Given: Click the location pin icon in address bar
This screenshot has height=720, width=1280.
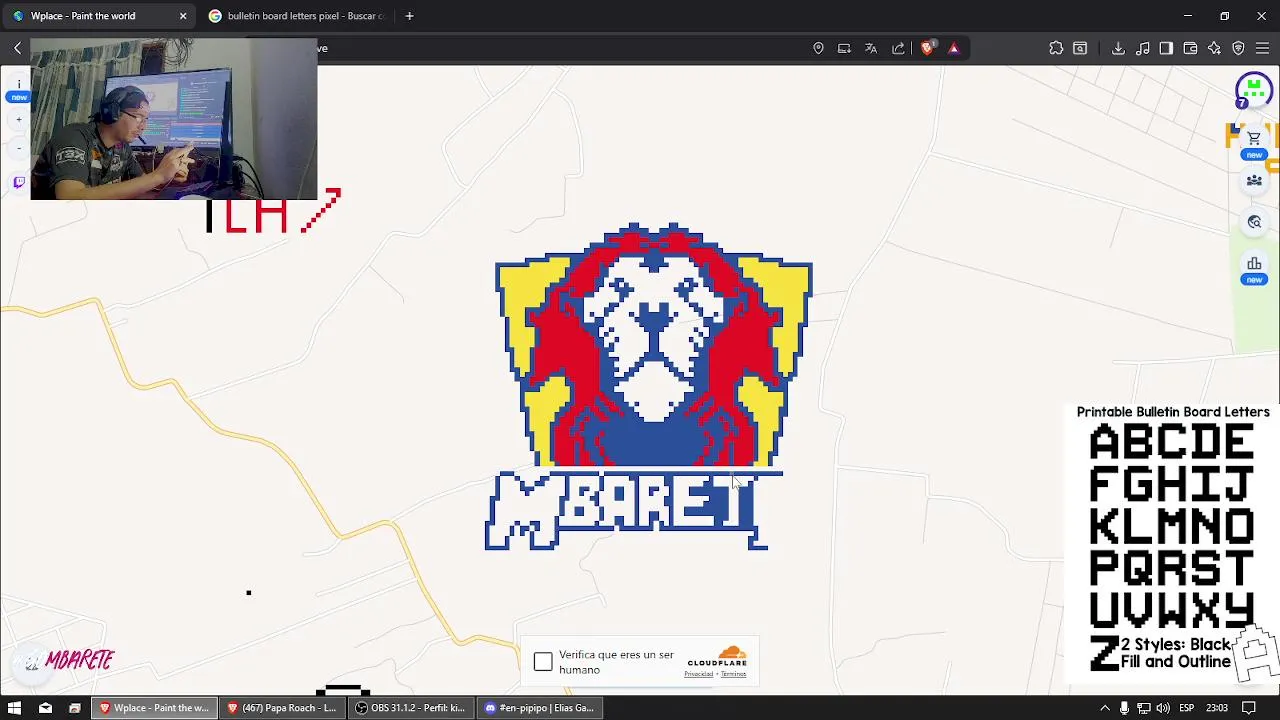Looking at the screenshot, I should [x=818, y=48].
